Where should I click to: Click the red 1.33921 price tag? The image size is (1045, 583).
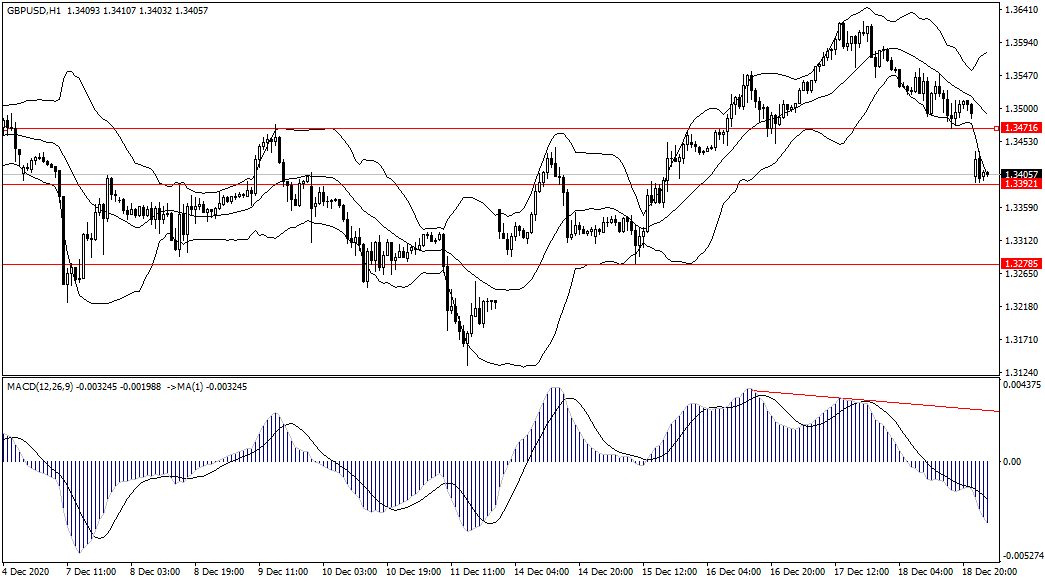1020,184
